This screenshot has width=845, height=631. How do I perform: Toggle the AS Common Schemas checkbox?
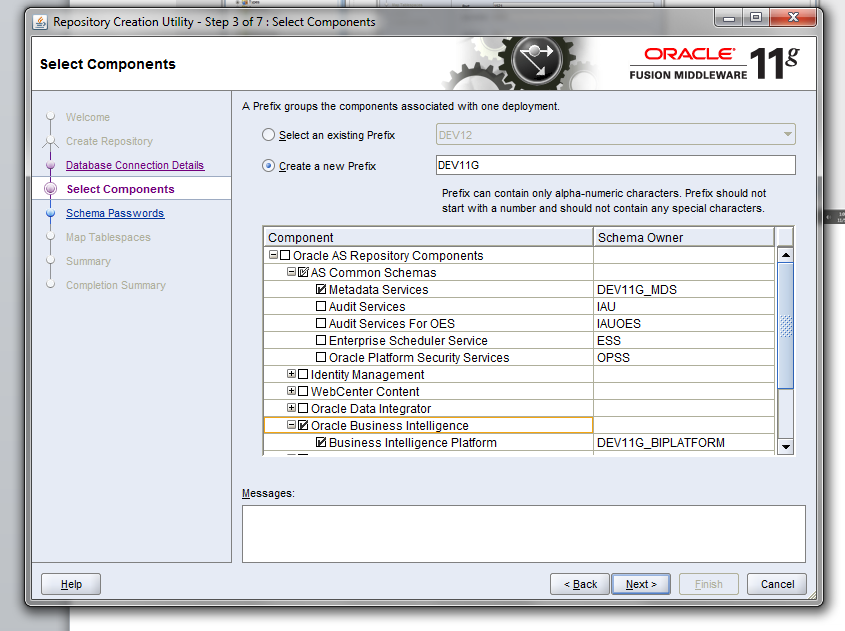(303, 272)
